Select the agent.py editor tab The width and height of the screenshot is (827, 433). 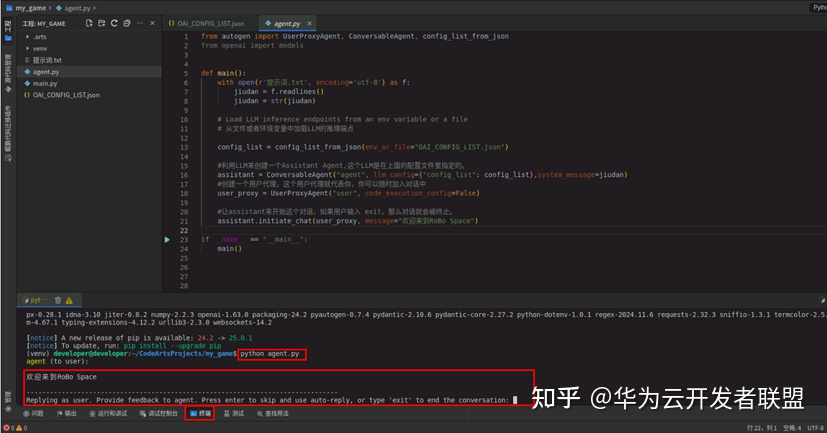point(286,23)
